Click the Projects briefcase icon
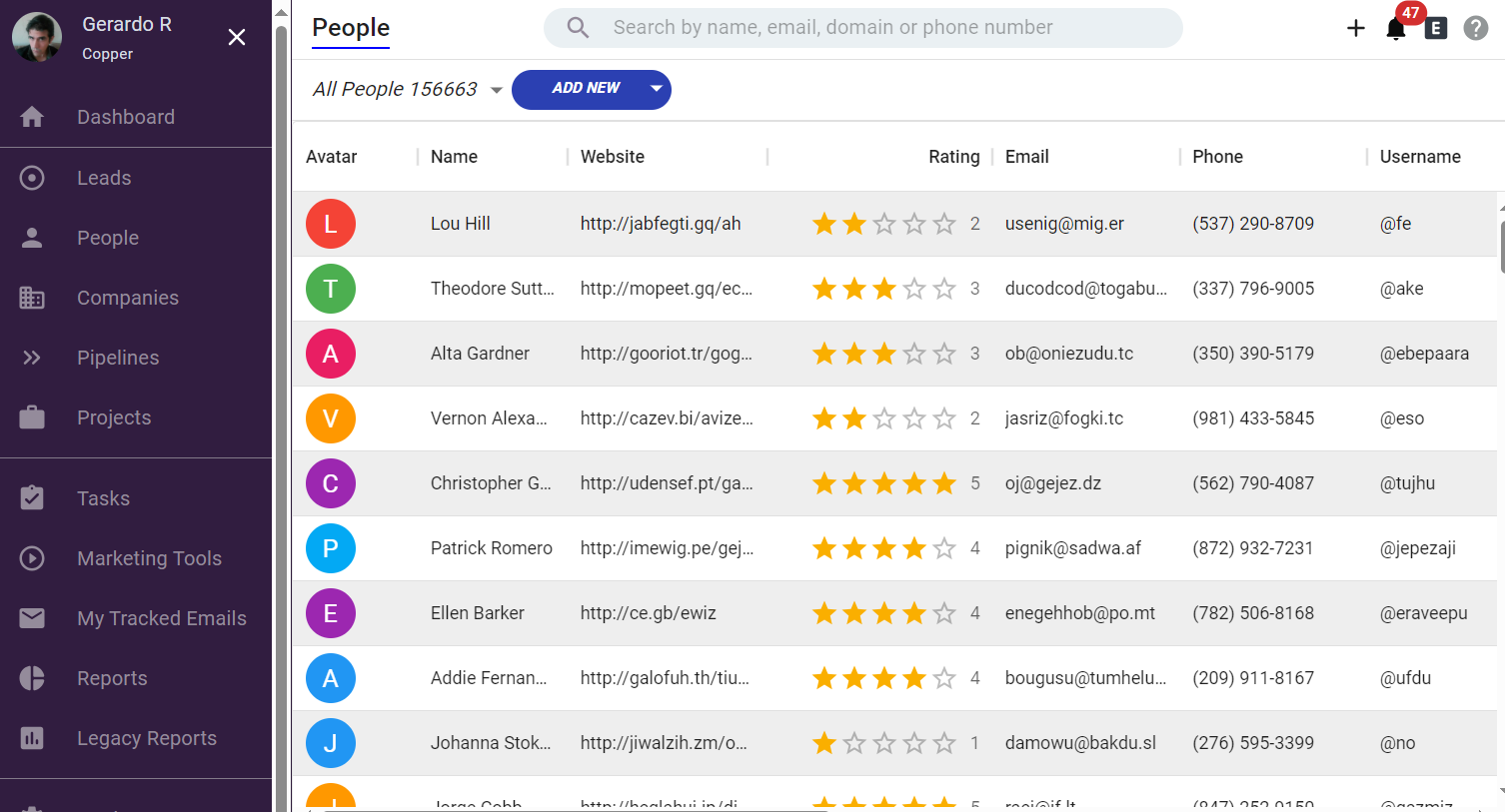Screen dimensions: 1505x812 (x=32, y=417)
